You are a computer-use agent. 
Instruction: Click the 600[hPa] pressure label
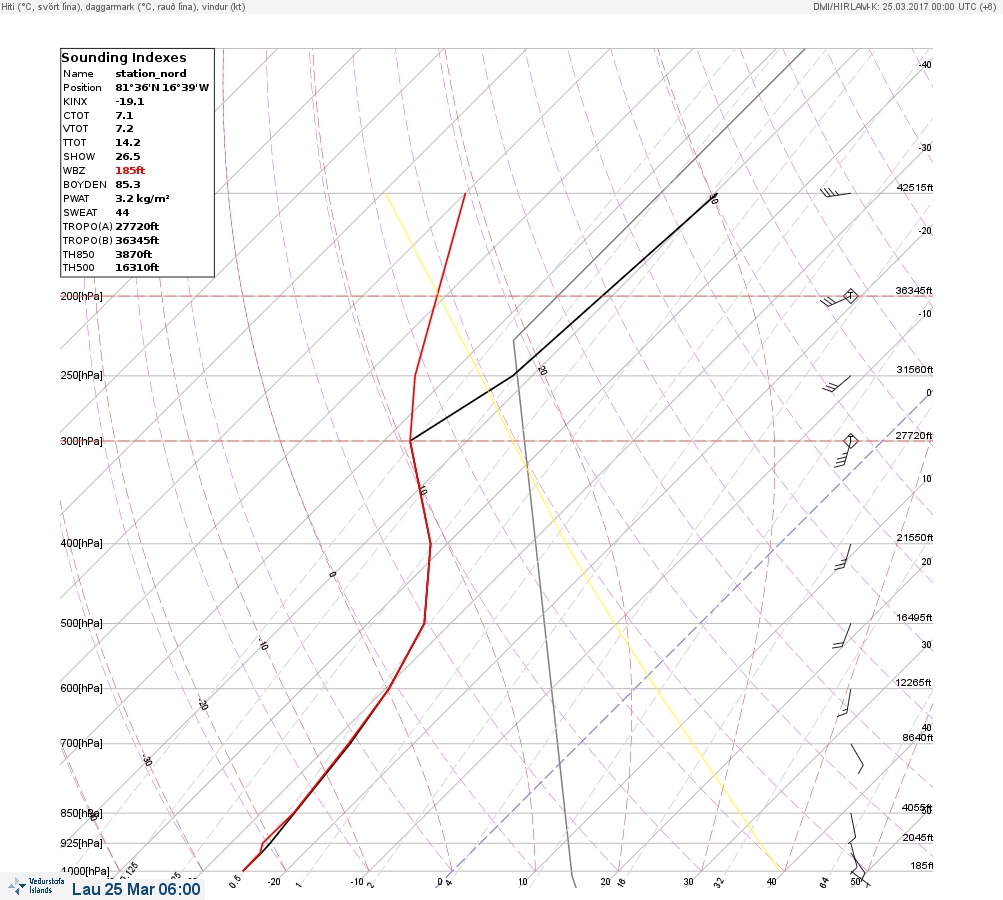[81, 688]
